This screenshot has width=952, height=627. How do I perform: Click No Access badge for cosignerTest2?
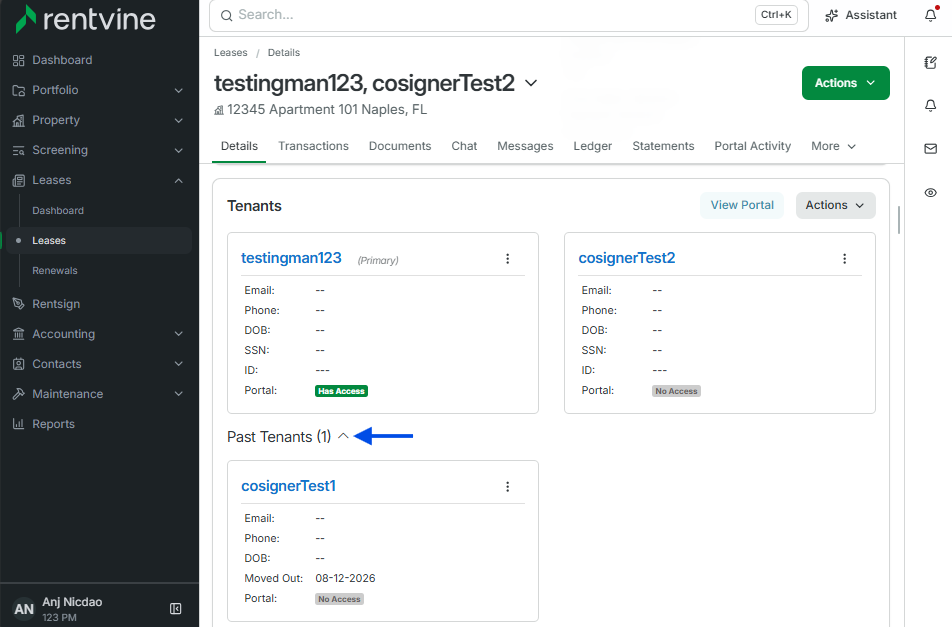[x=676, y=391]
